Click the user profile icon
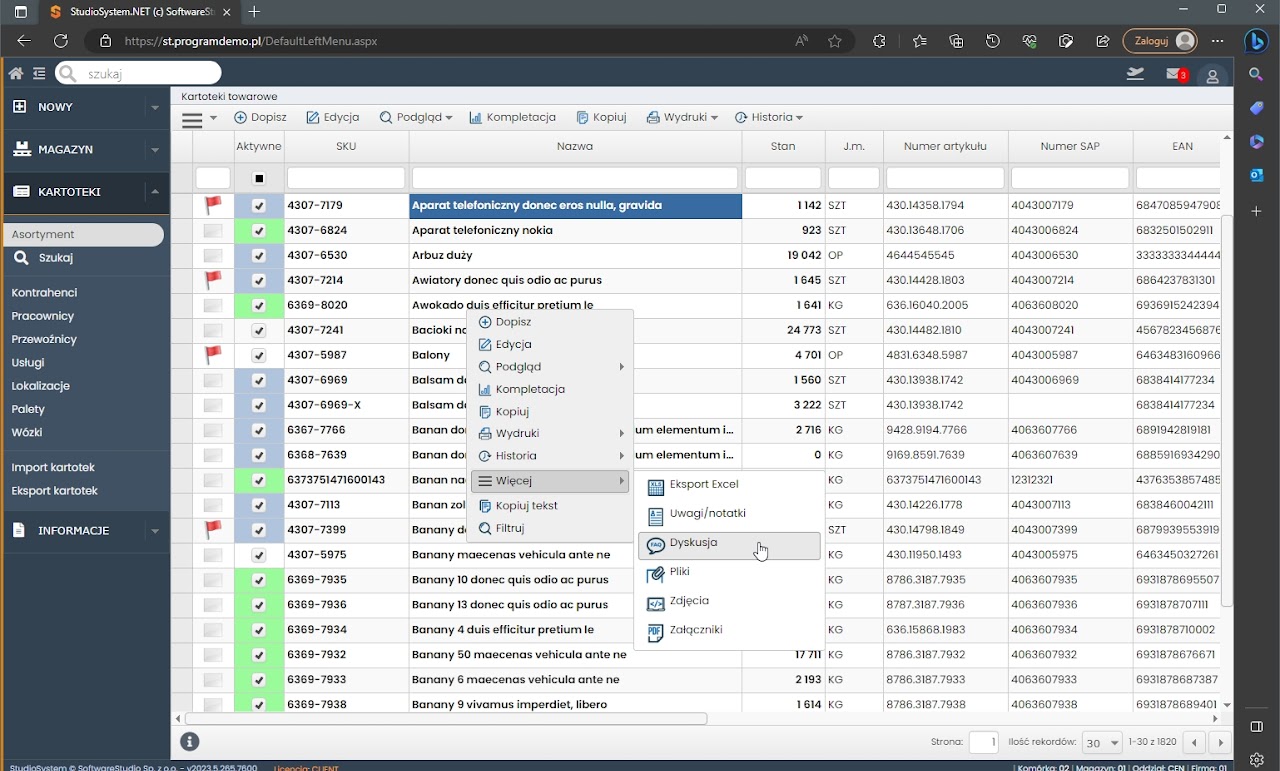The image size is (1280, 771). [x=1212, y=76]
